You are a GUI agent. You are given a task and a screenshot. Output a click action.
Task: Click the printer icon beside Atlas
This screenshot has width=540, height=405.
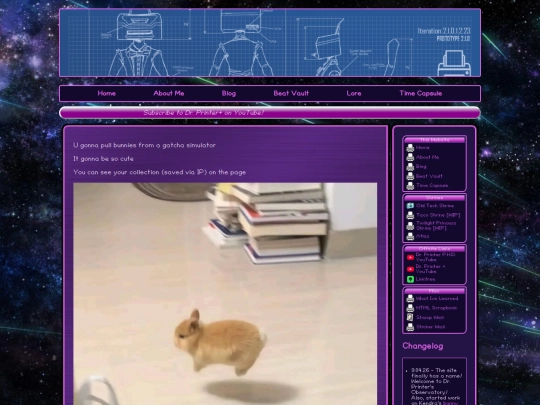pyautogui.click(x=410, y=237)
